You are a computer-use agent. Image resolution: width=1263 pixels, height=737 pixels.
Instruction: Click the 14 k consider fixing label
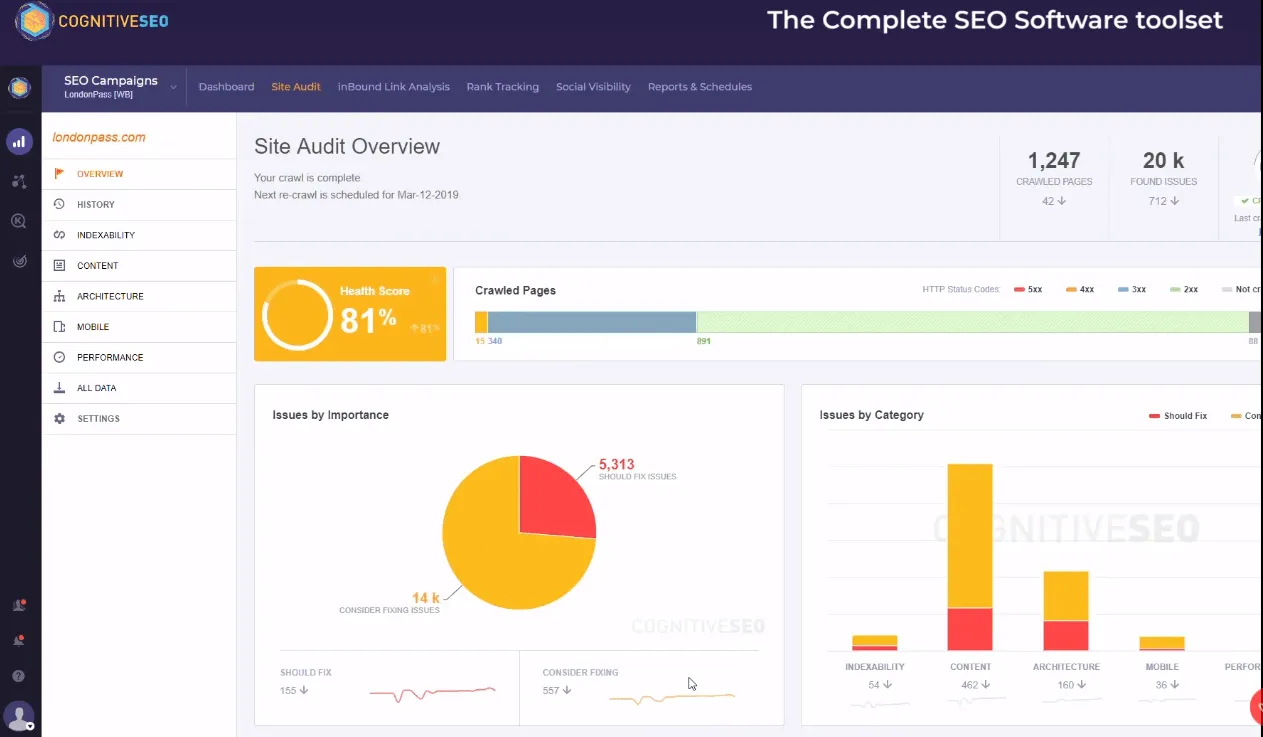point(390,603)
